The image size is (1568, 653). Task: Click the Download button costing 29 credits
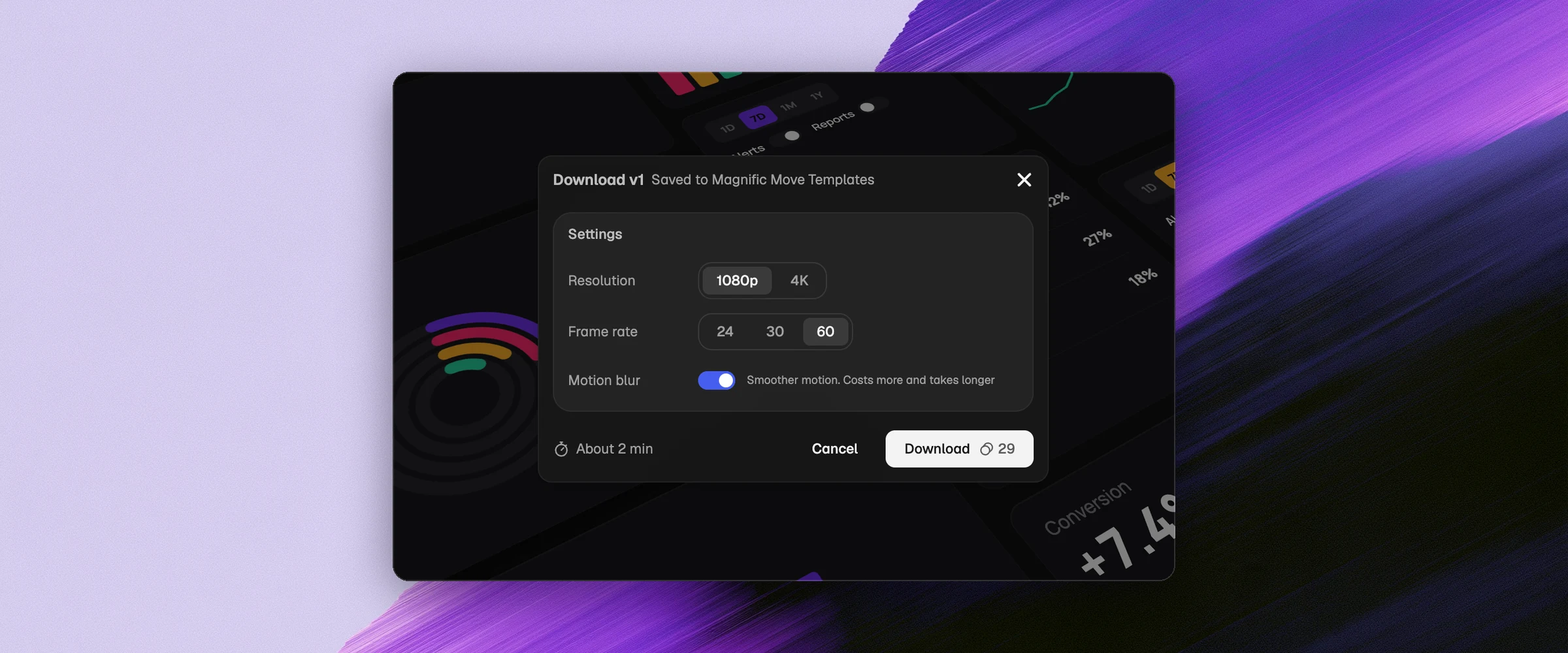coord(959,449)
